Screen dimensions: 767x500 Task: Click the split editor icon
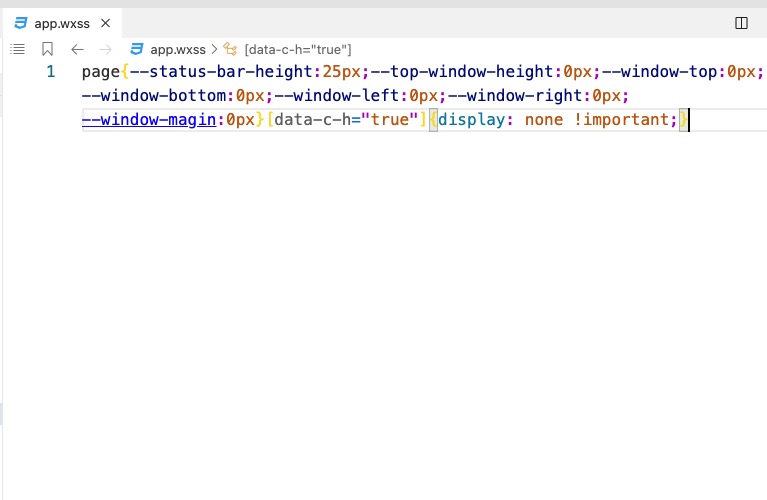pos(741,22)
